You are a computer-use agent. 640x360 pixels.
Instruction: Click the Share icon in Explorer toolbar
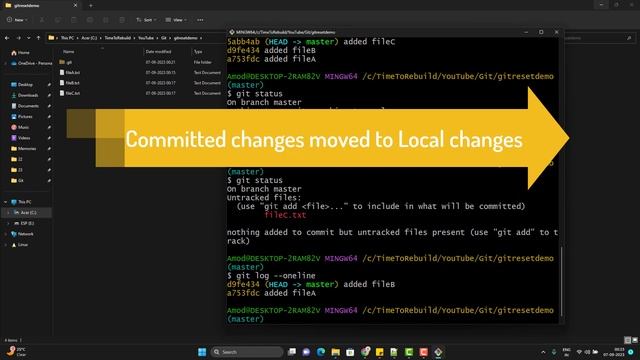pyautogui.click(x=106, y=20)
